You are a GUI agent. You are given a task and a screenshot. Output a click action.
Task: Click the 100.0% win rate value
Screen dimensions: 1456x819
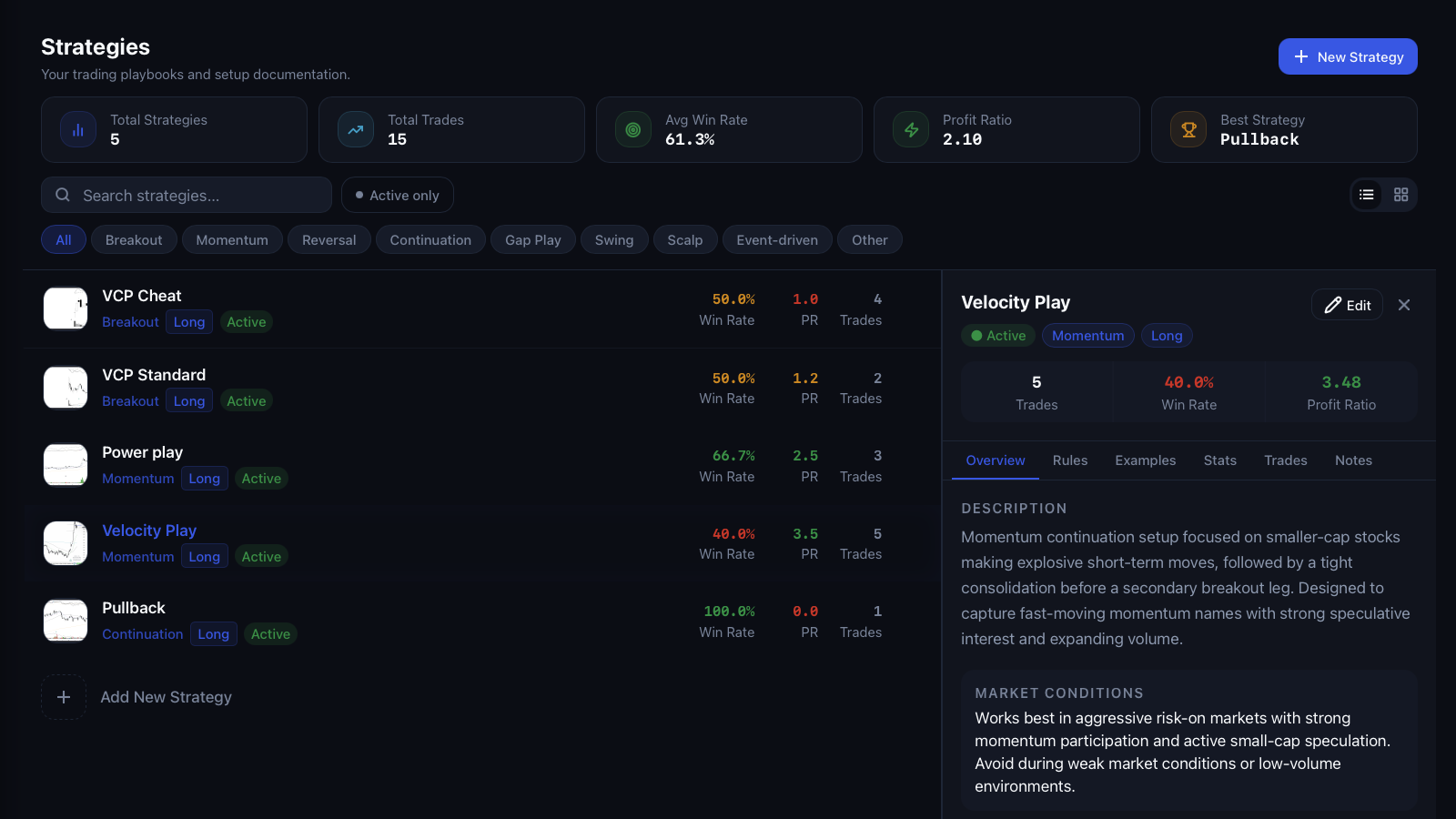pyautogui.click(x=730, y=612)
